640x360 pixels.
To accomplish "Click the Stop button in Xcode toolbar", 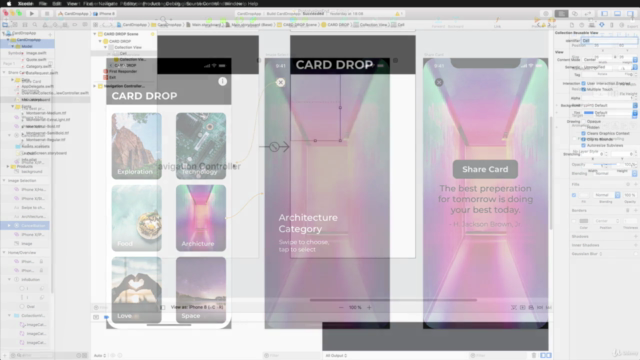I will (x=47, y=13).
